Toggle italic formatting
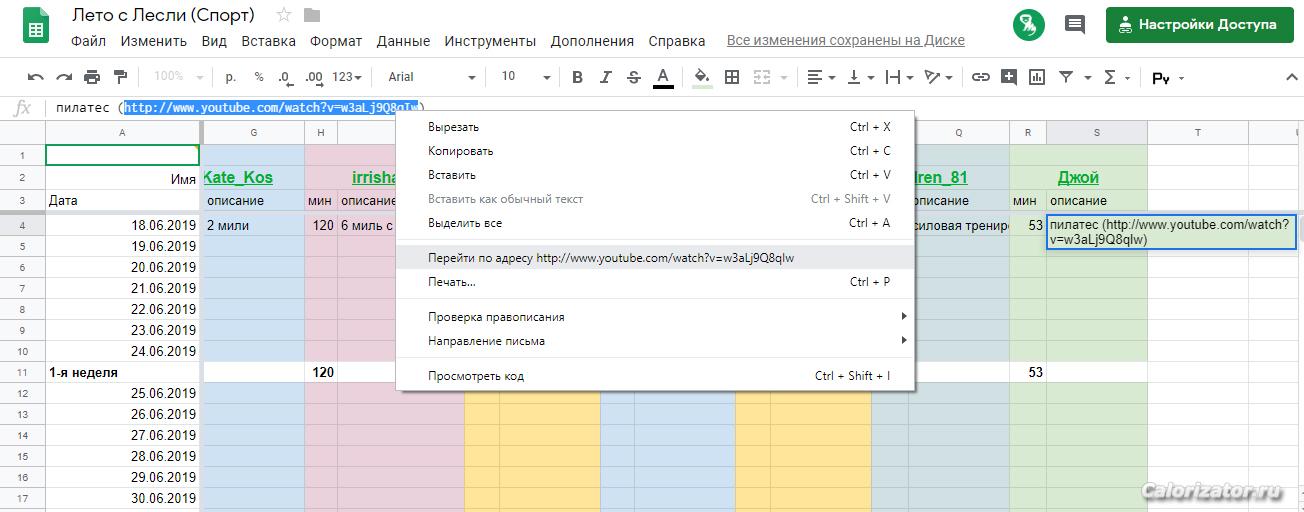Viewport: 1304px width, 512px height. pos(605,77)
